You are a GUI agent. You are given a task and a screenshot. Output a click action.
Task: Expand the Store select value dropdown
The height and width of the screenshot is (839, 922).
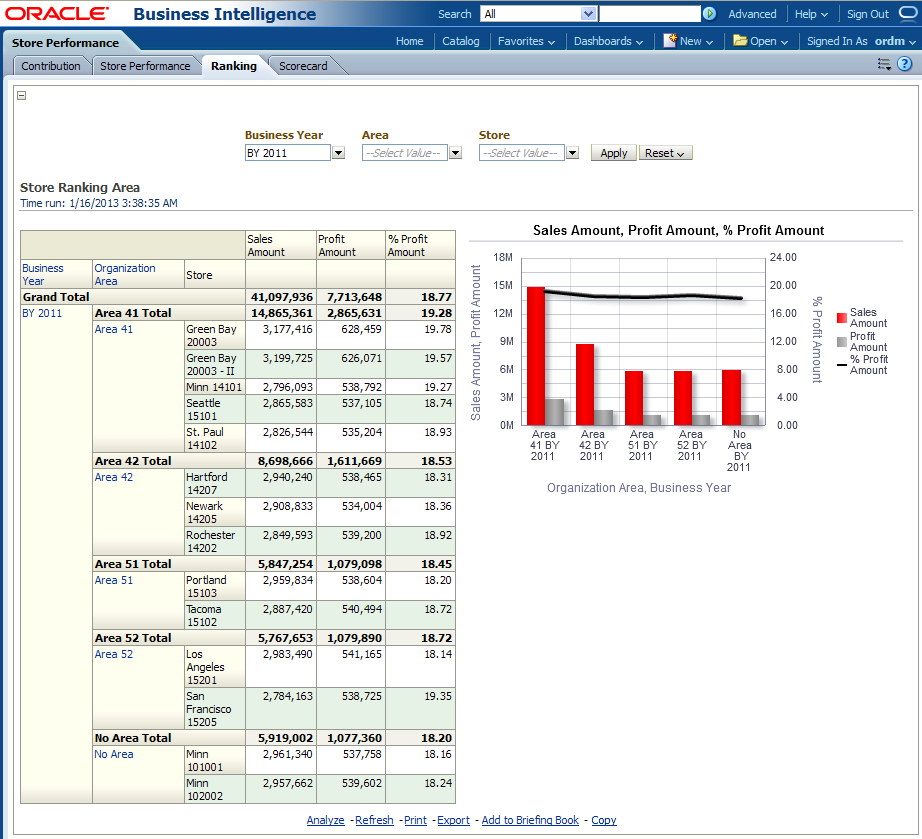click(572, 153)
